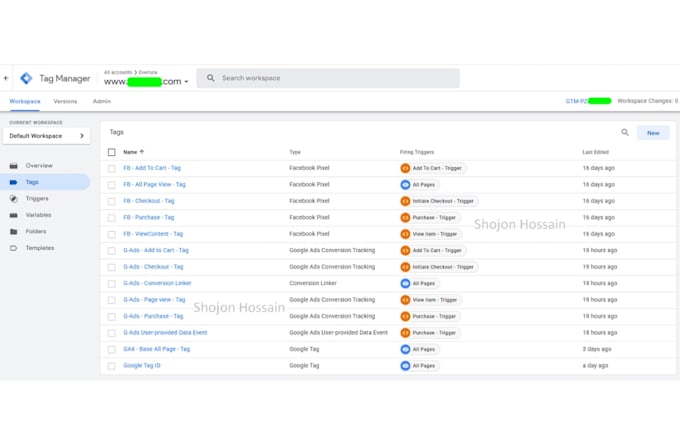
Task: Click the Workspace Changes counter
Action: pos(647,101)
